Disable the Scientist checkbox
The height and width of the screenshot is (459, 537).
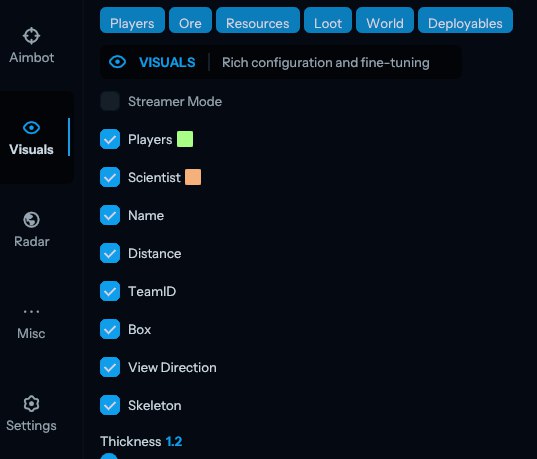(110, 177)
